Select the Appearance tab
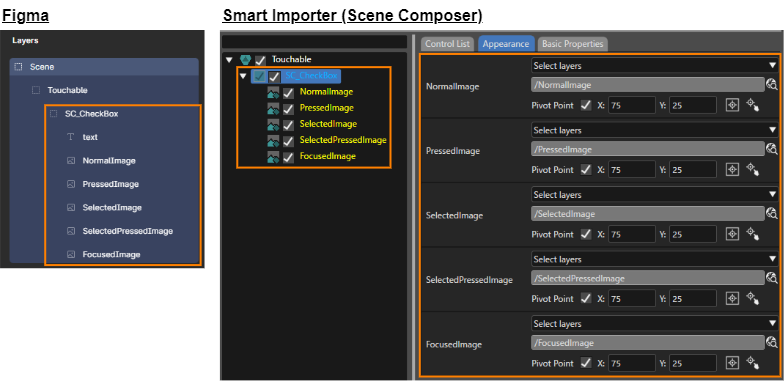Image resolution: width=784 pixels, height=381 pixels. [506, 44]
